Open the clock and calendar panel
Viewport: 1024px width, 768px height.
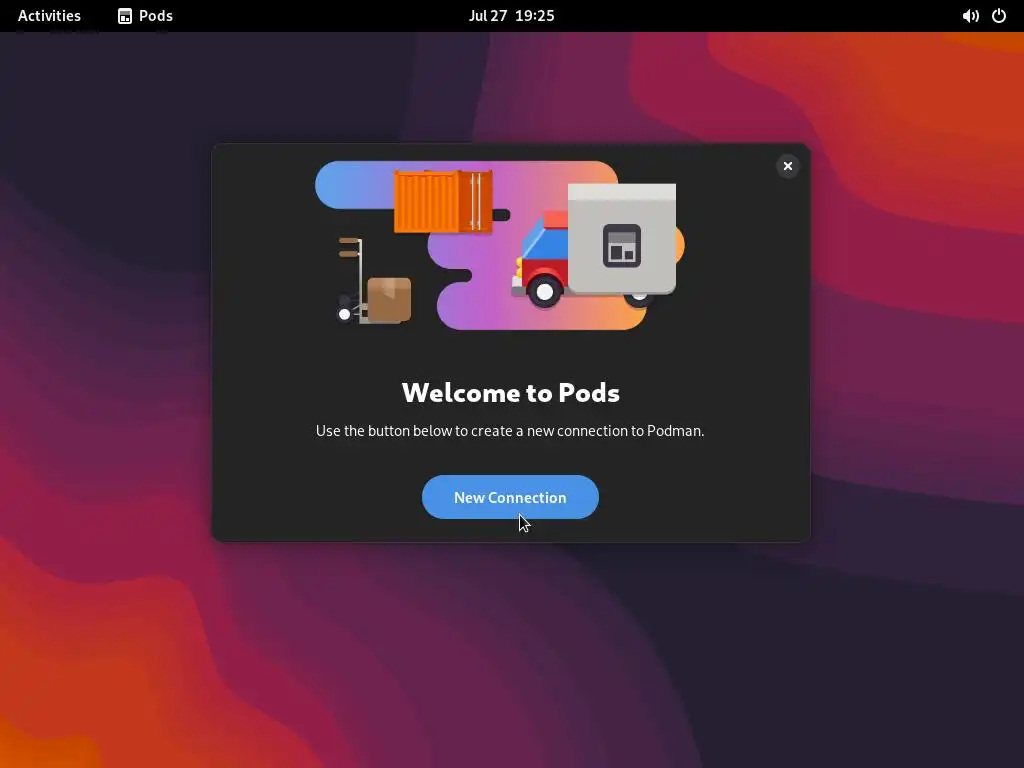511,16
